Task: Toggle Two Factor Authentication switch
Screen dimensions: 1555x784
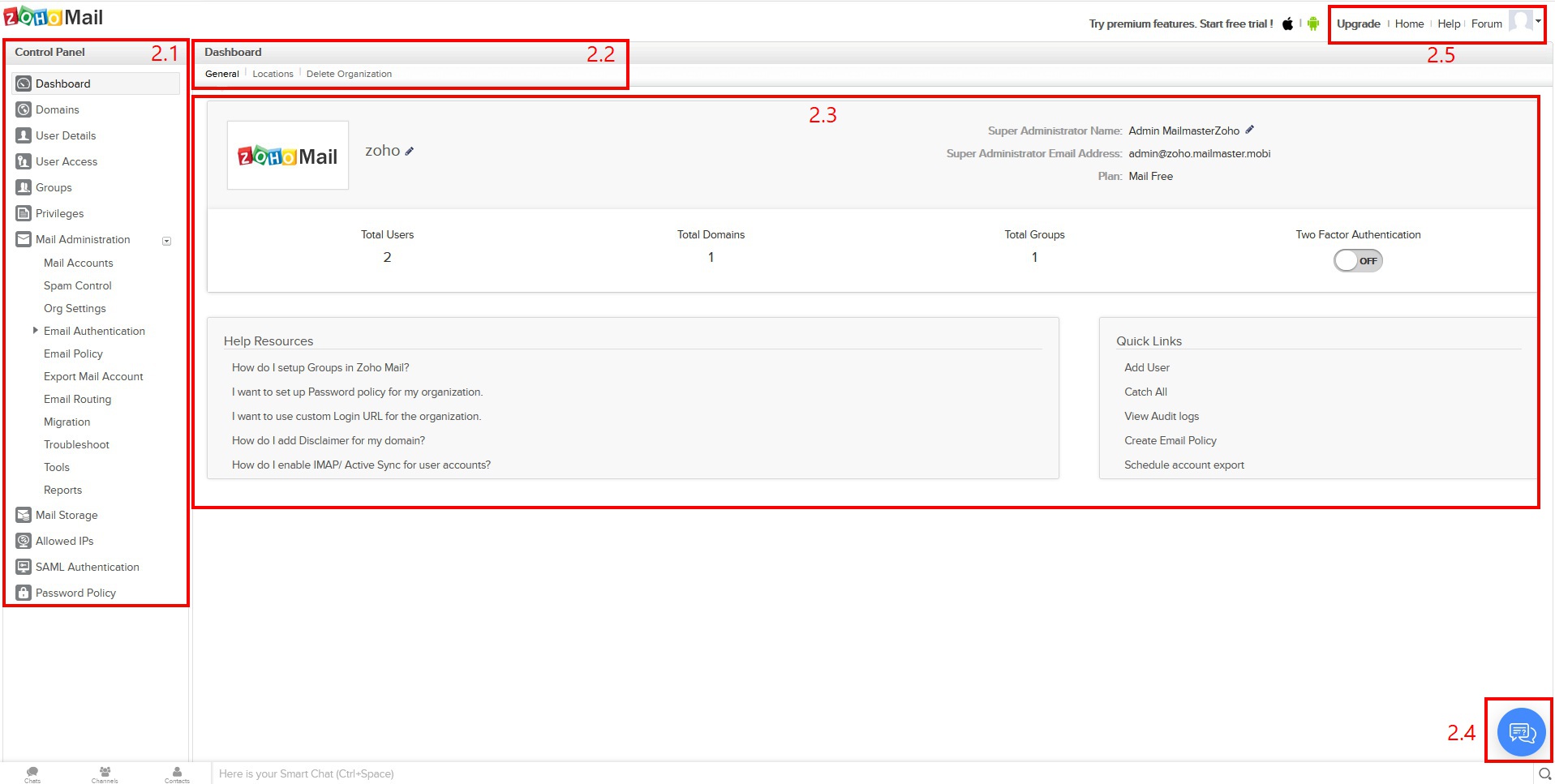Action: pos(1358,260)
